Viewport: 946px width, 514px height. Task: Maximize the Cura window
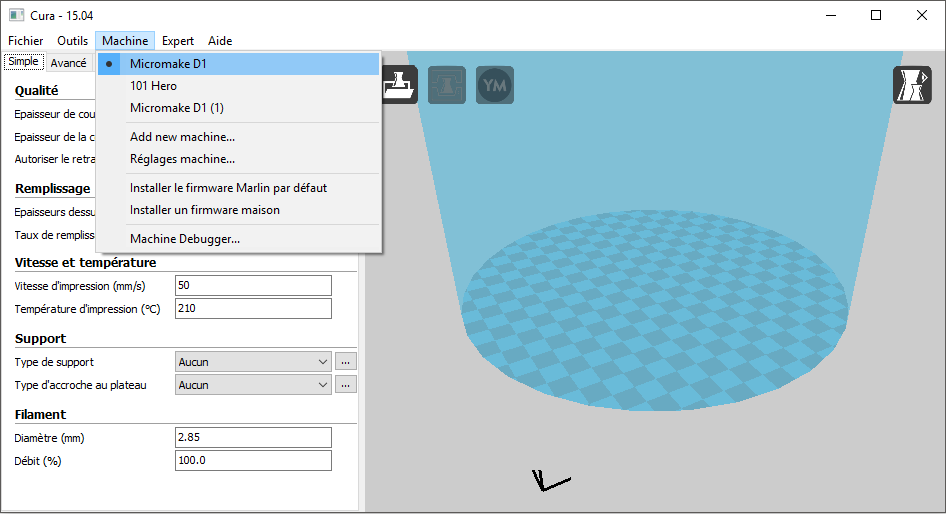[x=876, y=15]
